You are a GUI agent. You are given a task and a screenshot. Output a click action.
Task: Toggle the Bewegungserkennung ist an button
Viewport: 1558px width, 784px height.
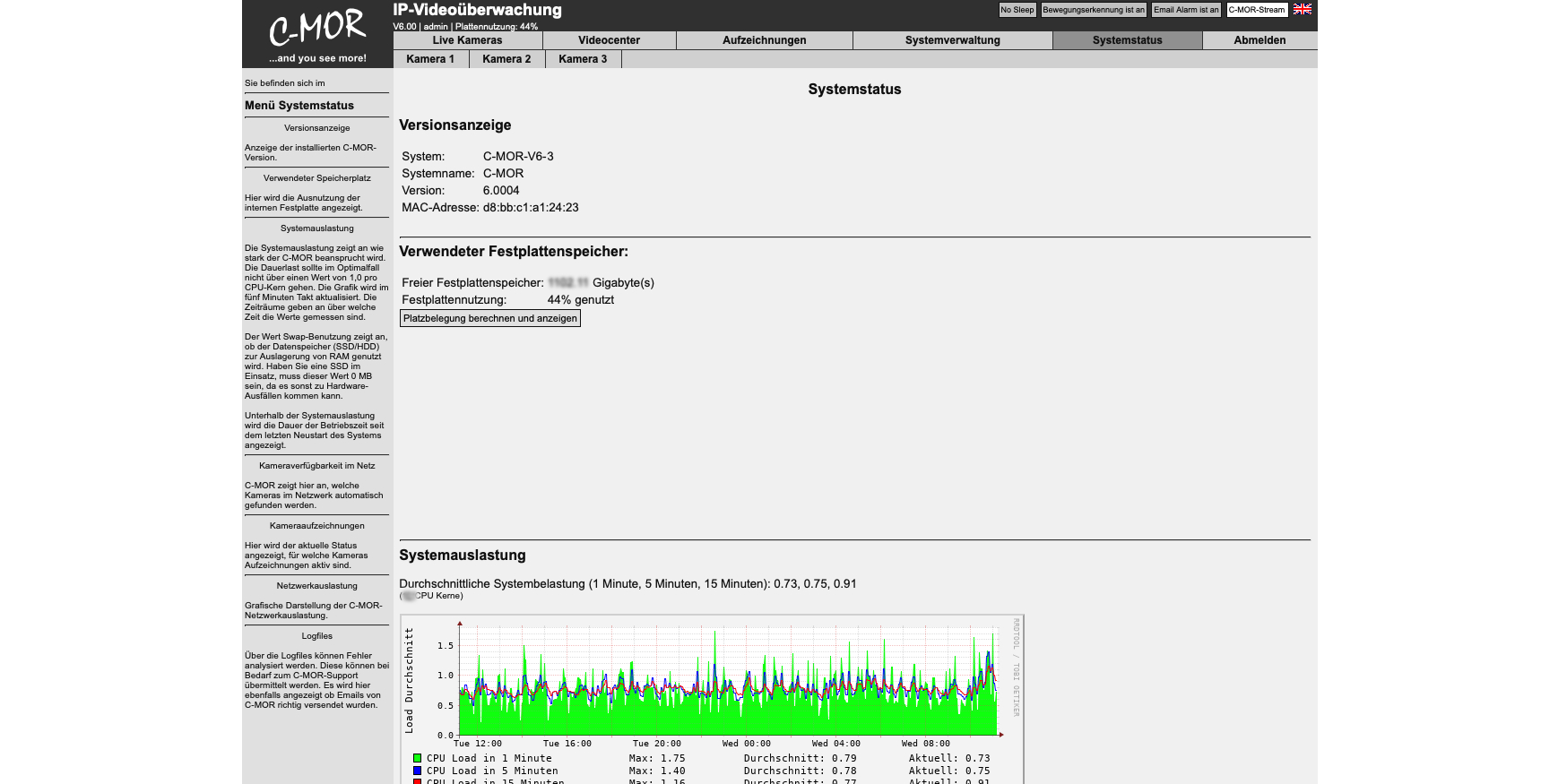1094,10
